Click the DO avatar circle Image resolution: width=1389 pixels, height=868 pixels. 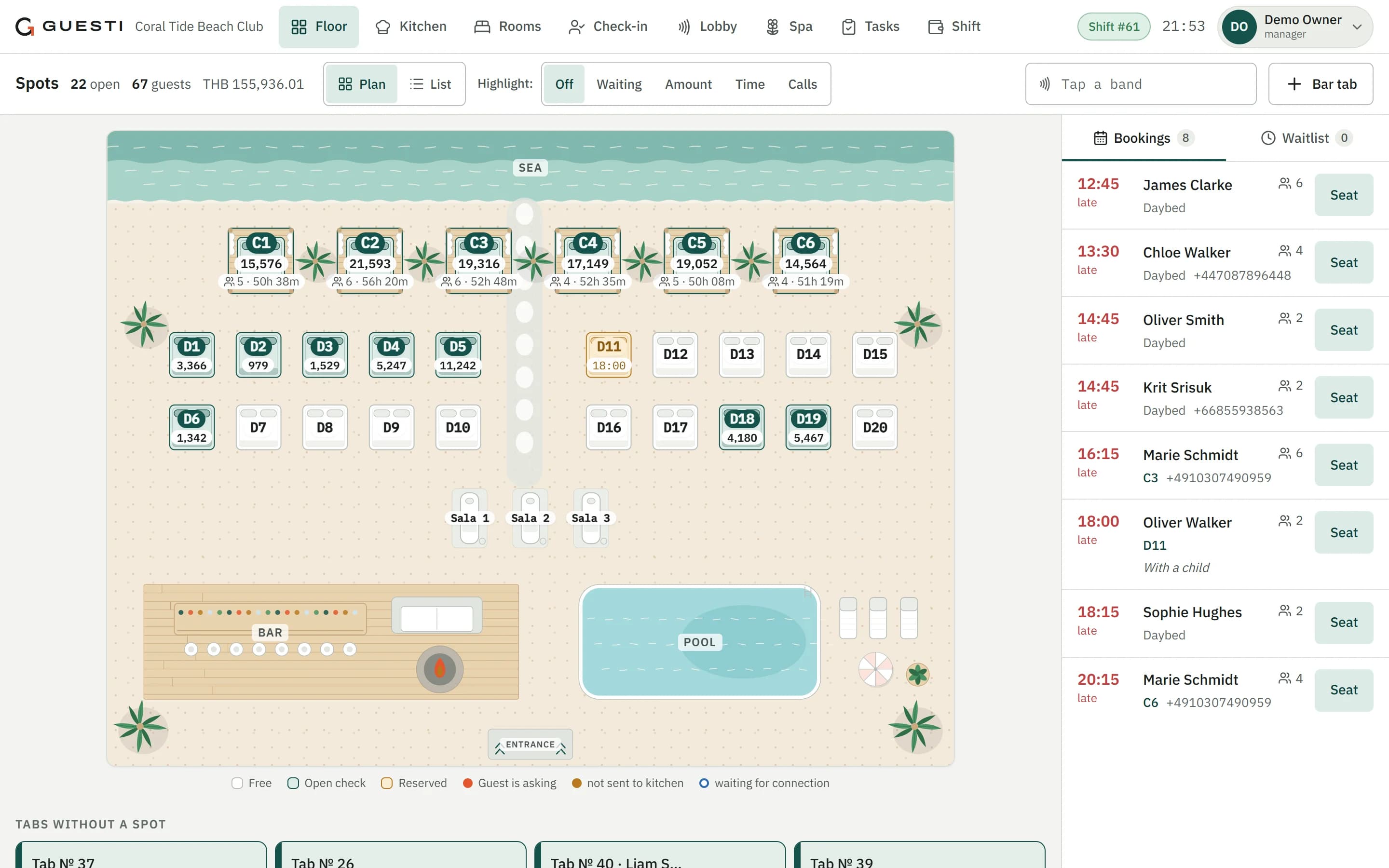click(x=1239, y=27)
